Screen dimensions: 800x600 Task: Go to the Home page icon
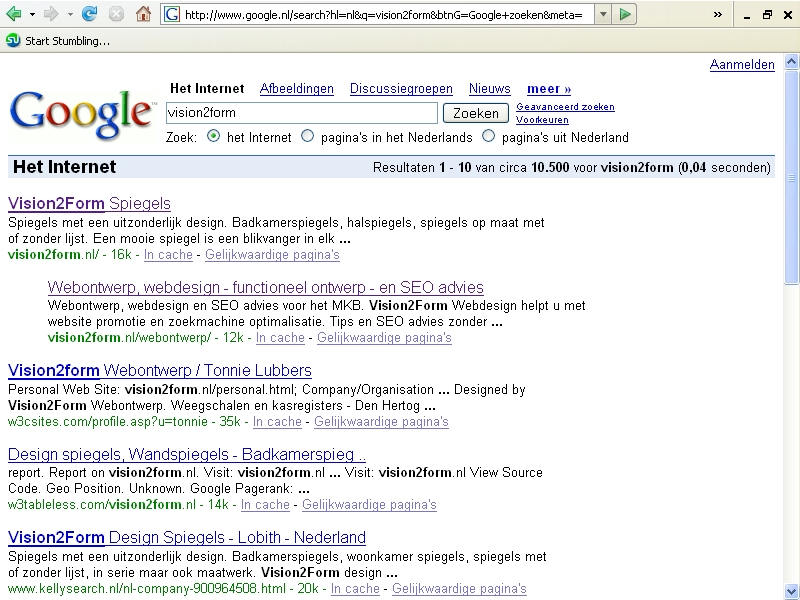click(x=143, y=14)
